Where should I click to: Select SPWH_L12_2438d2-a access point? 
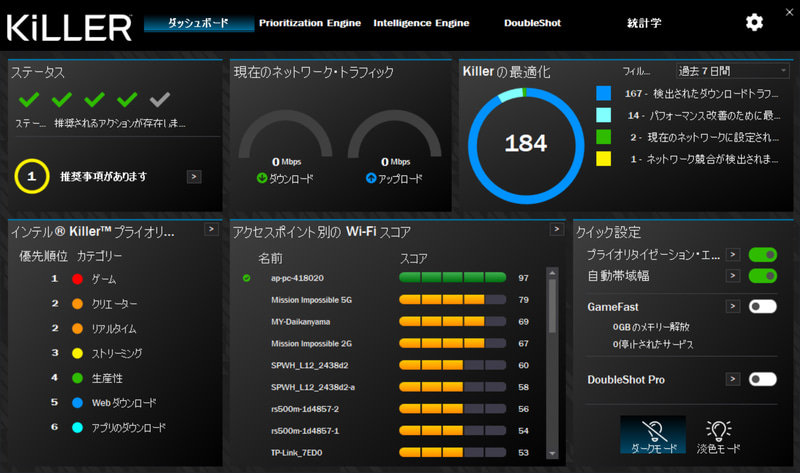tap(313, 387)
